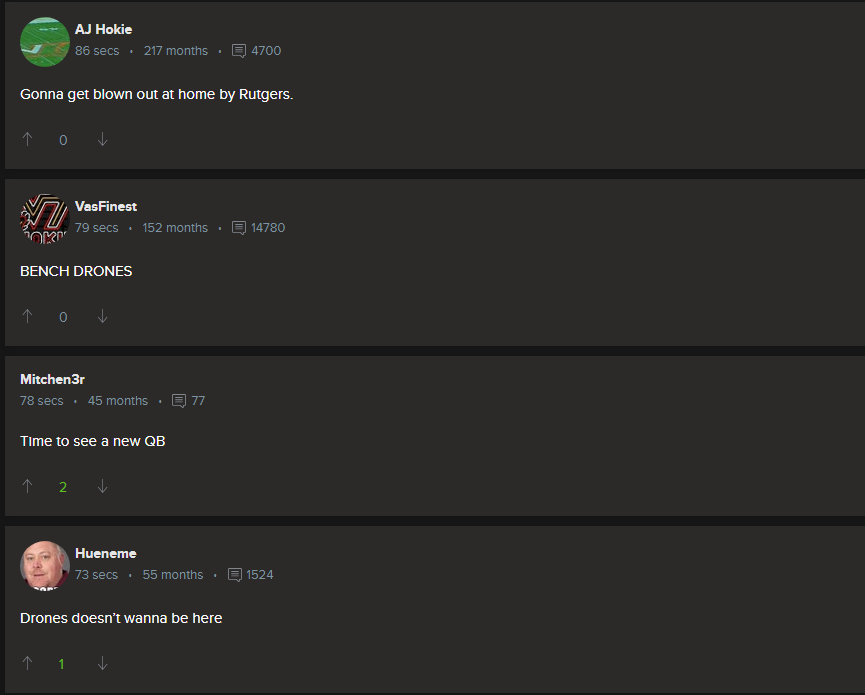This screenshot has width=865, height=695.
Task: Open the Mitchen3r username link
Action: pos(52,379)
